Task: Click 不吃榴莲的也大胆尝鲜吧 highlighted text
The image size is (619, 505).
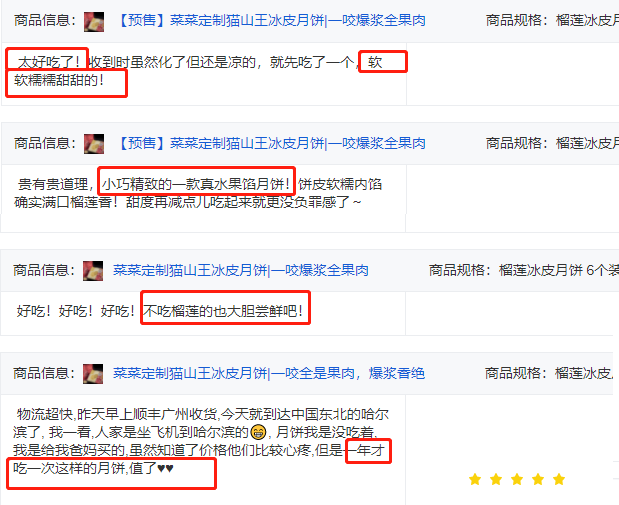Action: [223, 311]
